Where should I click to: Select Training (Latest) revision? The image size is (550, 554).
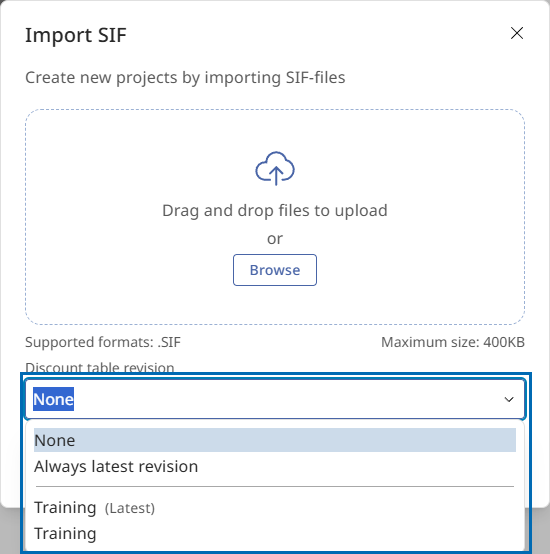(275, 507)
